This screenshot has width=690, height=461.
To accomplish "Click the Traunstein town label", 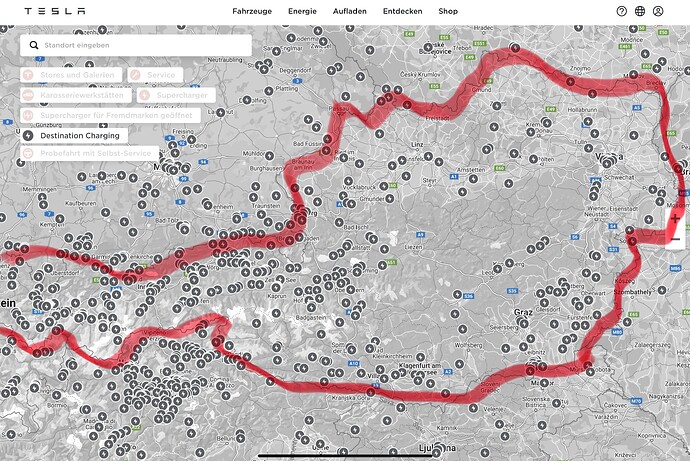I will point(266,205).
